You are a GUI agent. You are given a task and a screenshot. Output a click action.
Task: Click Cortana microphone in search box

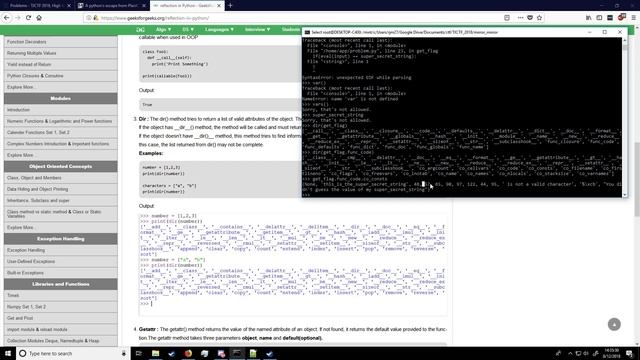[124, 353]
